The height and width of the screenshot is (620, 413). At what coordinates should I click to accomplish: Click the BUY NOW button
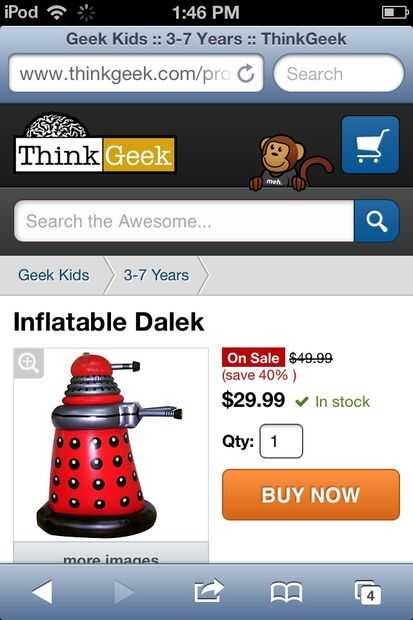click(x=311, y=495)
